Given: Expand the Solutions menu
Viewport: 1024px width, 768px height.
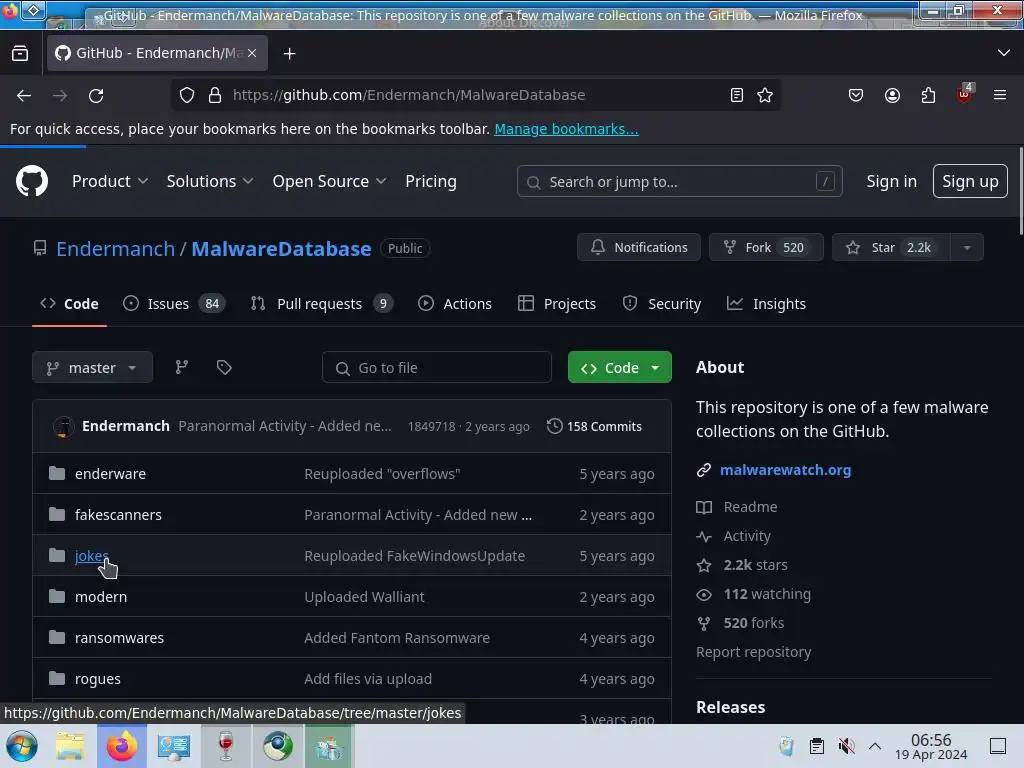Looking at the screenshot, I should [x=210, y=181].
